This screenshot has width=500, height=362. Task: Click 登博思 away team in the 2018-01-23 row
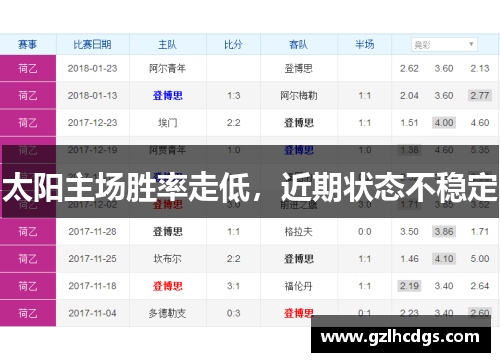(x=298, y=68)
